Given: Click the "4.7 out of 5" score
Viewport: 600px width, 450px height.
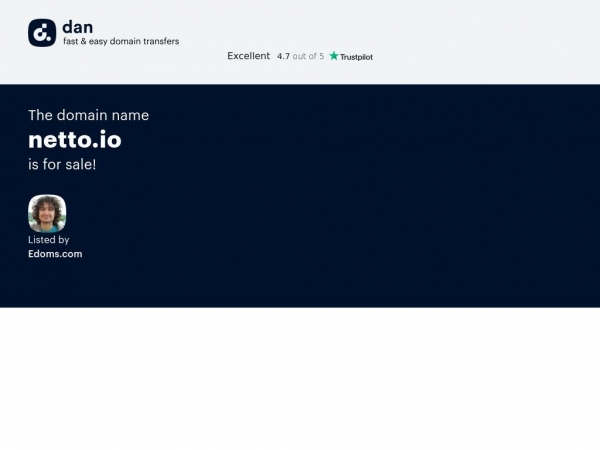Looking at the screenshot, I should pyautogui.click(x=300, y=56).
